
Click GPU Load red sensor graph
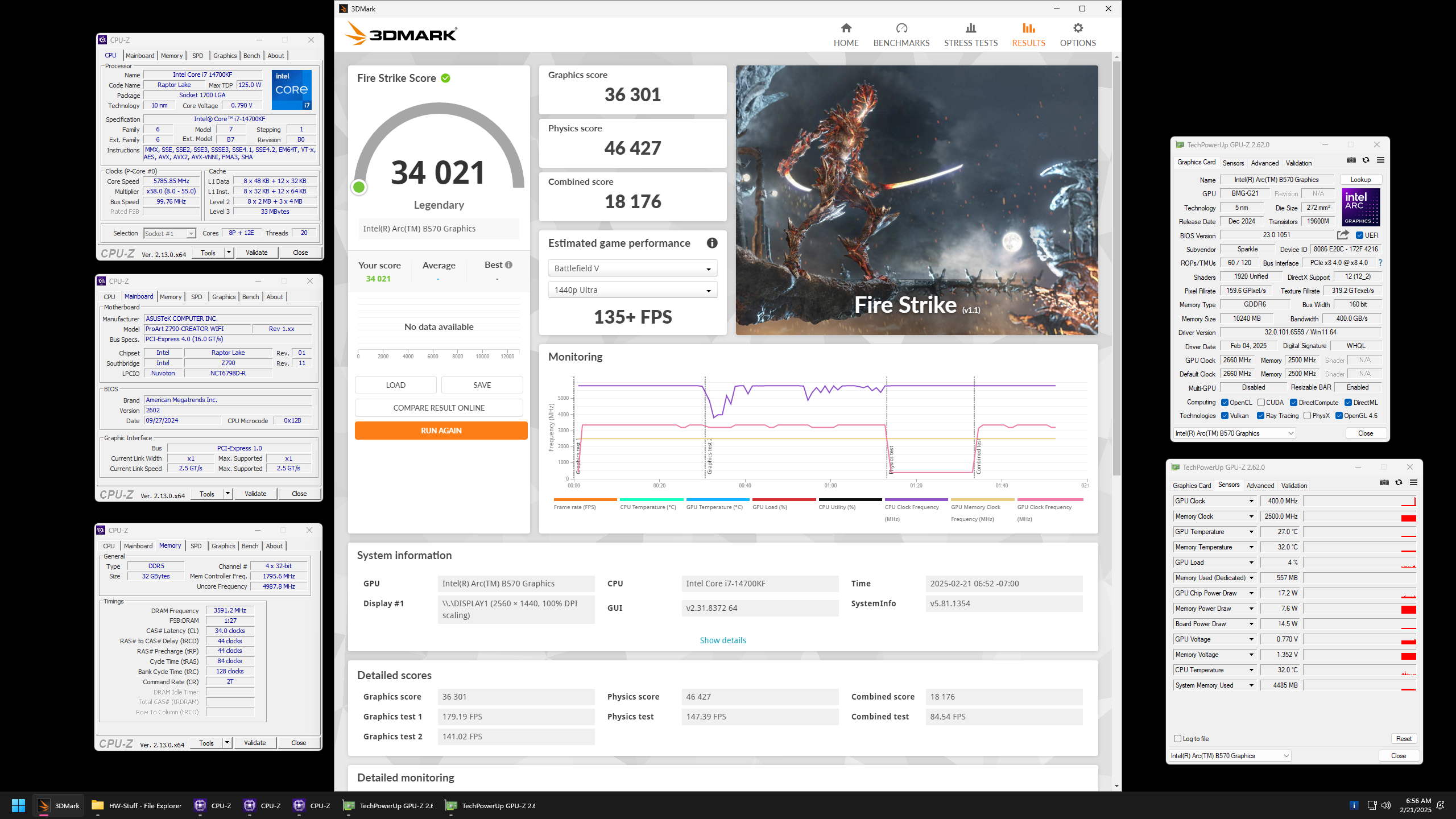(1359, 562)
